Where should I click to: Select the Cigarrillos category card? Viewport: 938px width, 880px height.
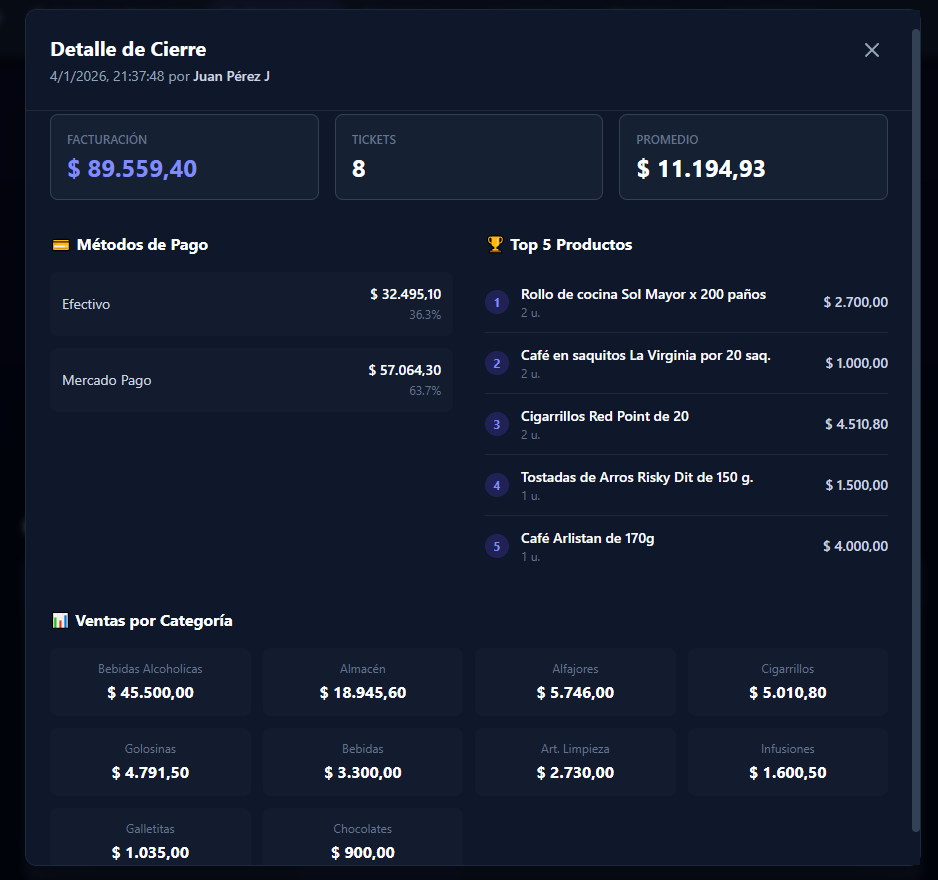[x=787, y=682]
